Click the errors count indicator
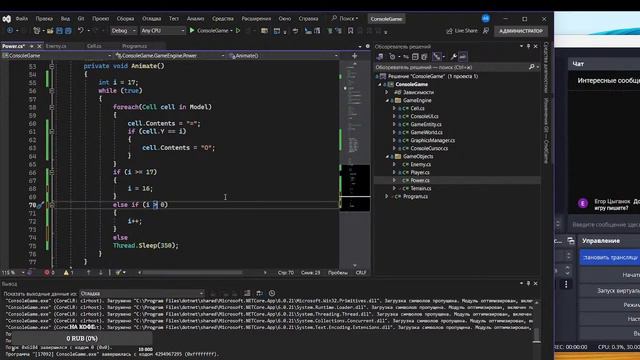The height and width of the screenshot is (360, 640). (49, 273)
